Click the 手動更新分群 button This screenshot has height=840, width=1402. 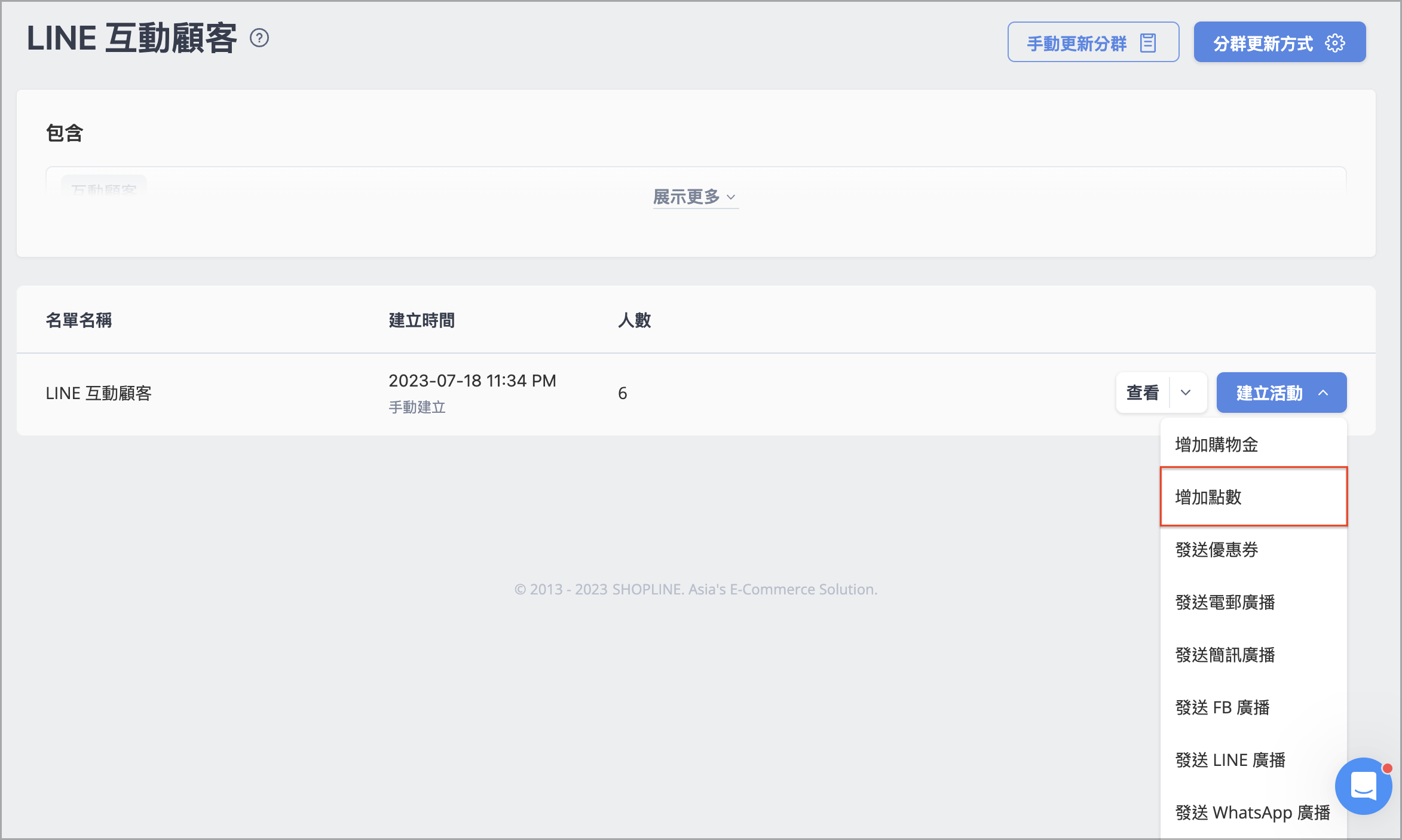(x=1093, y=42)
